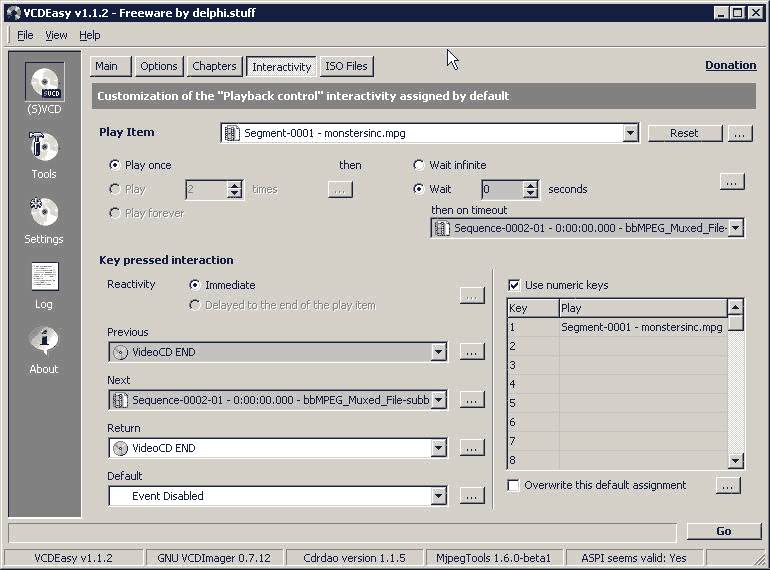Click the ASPI seems valid status entry

click(633, 558)
